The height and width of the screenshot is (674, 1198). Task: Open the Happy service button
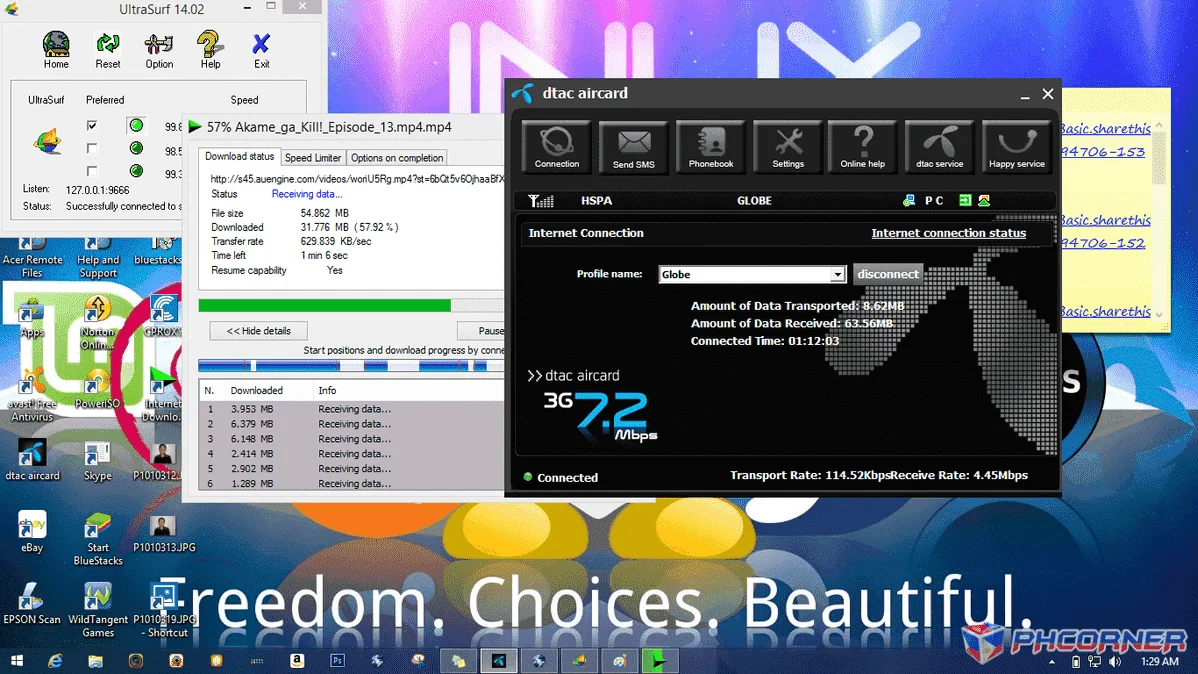(1016, 147)
